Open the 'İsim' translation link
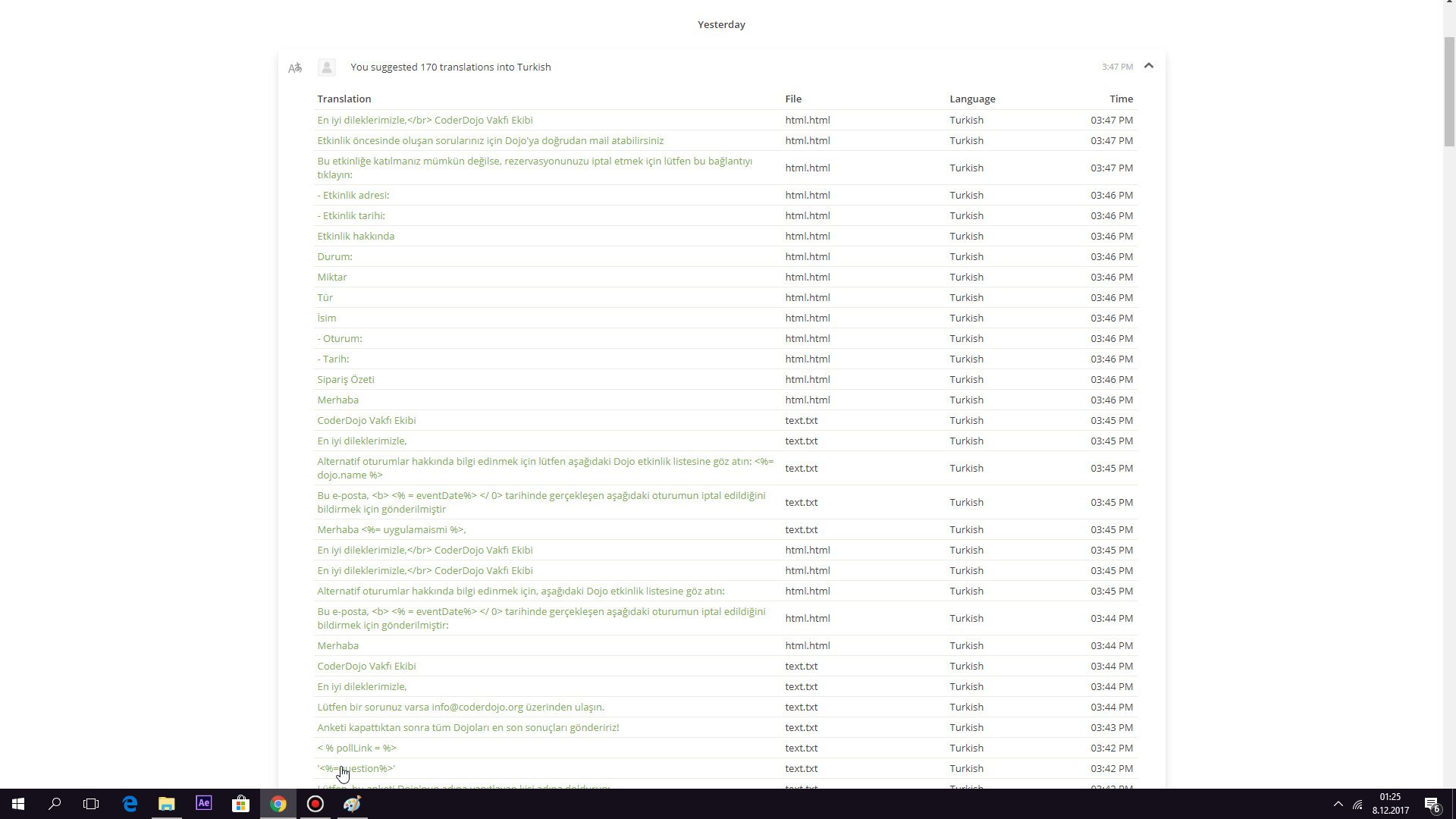Screen dimensions: 1456x819 coord(326,318)
